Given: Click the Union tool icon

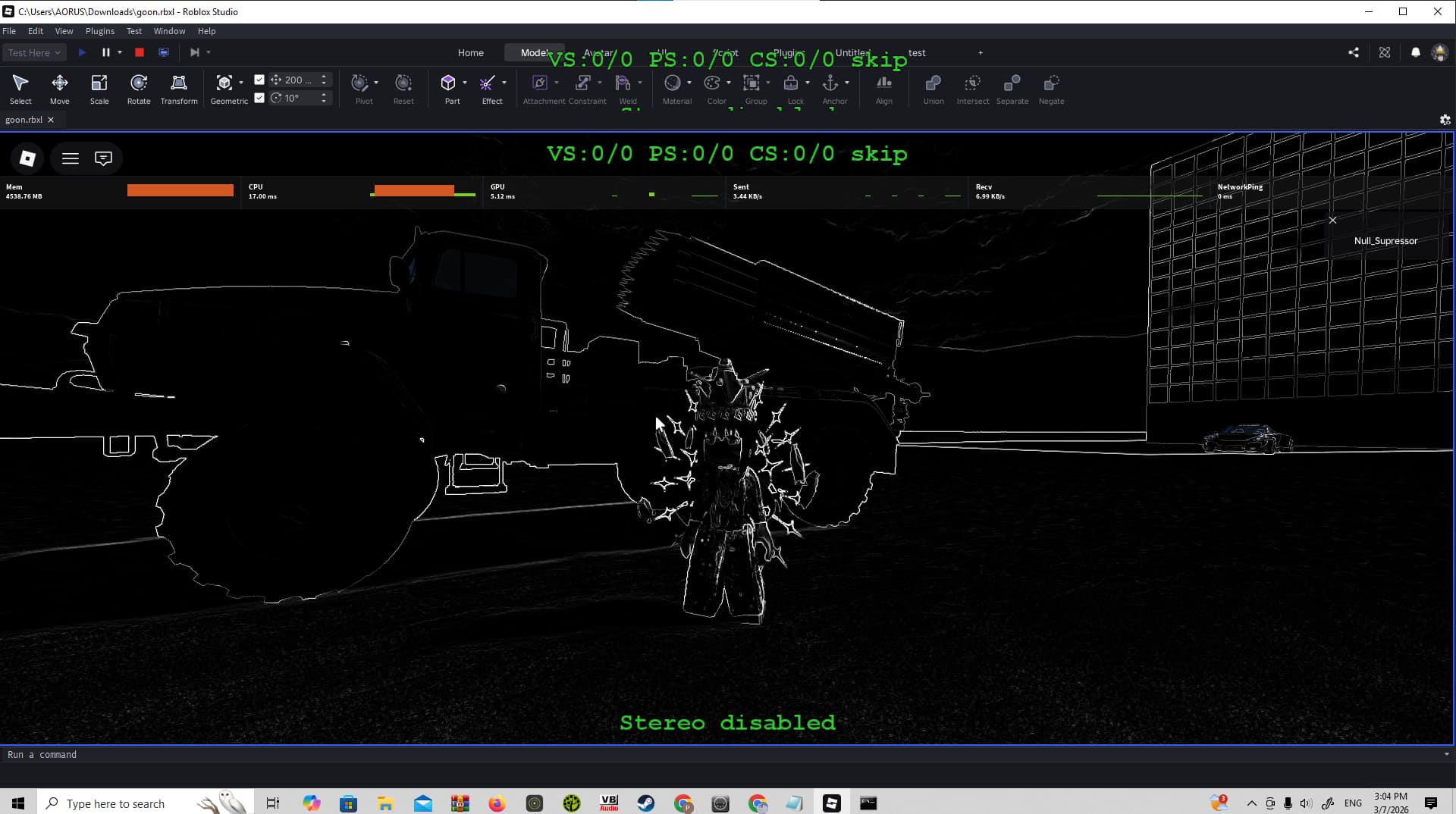Looking at the screenshot, I should [934, 89].
